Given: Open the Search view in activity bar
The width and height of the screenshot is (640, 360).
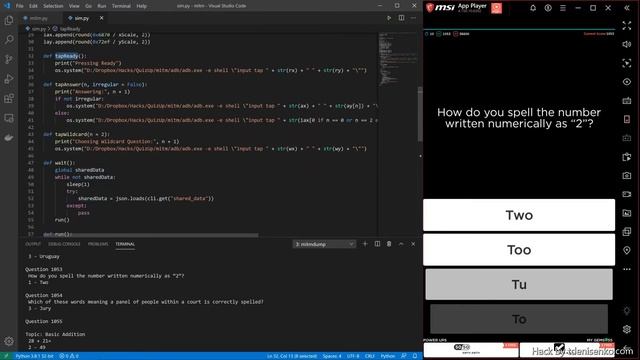Looking at the screenshot, I should tap(9, 40).
